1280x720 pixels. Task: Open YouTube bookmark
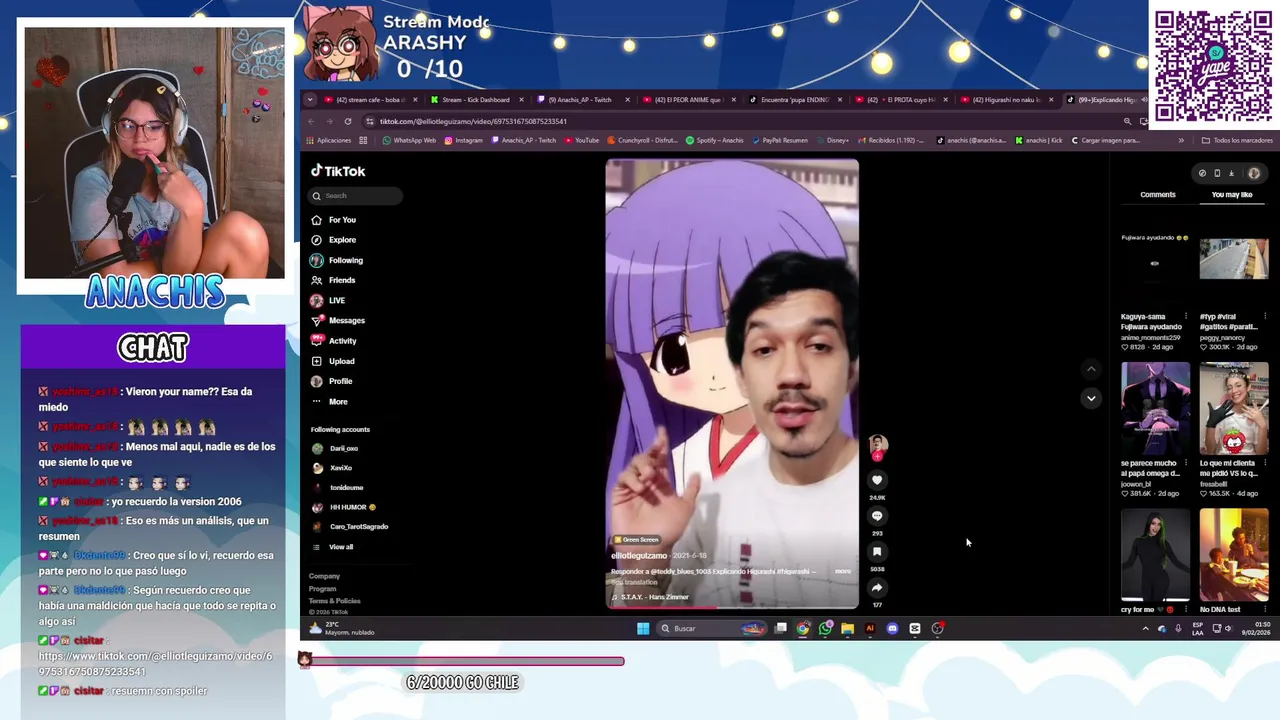coord(582,141)
